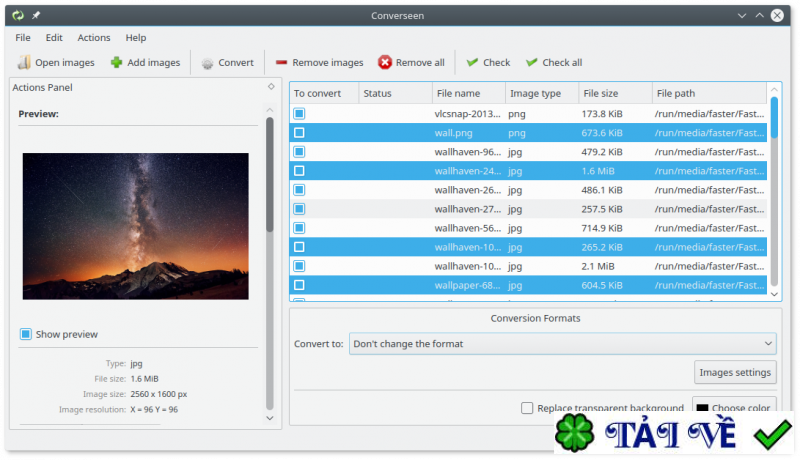Click the 257.5 KiB file size cell
Viewport: 800px width, 460px height.
coord(602,209)
